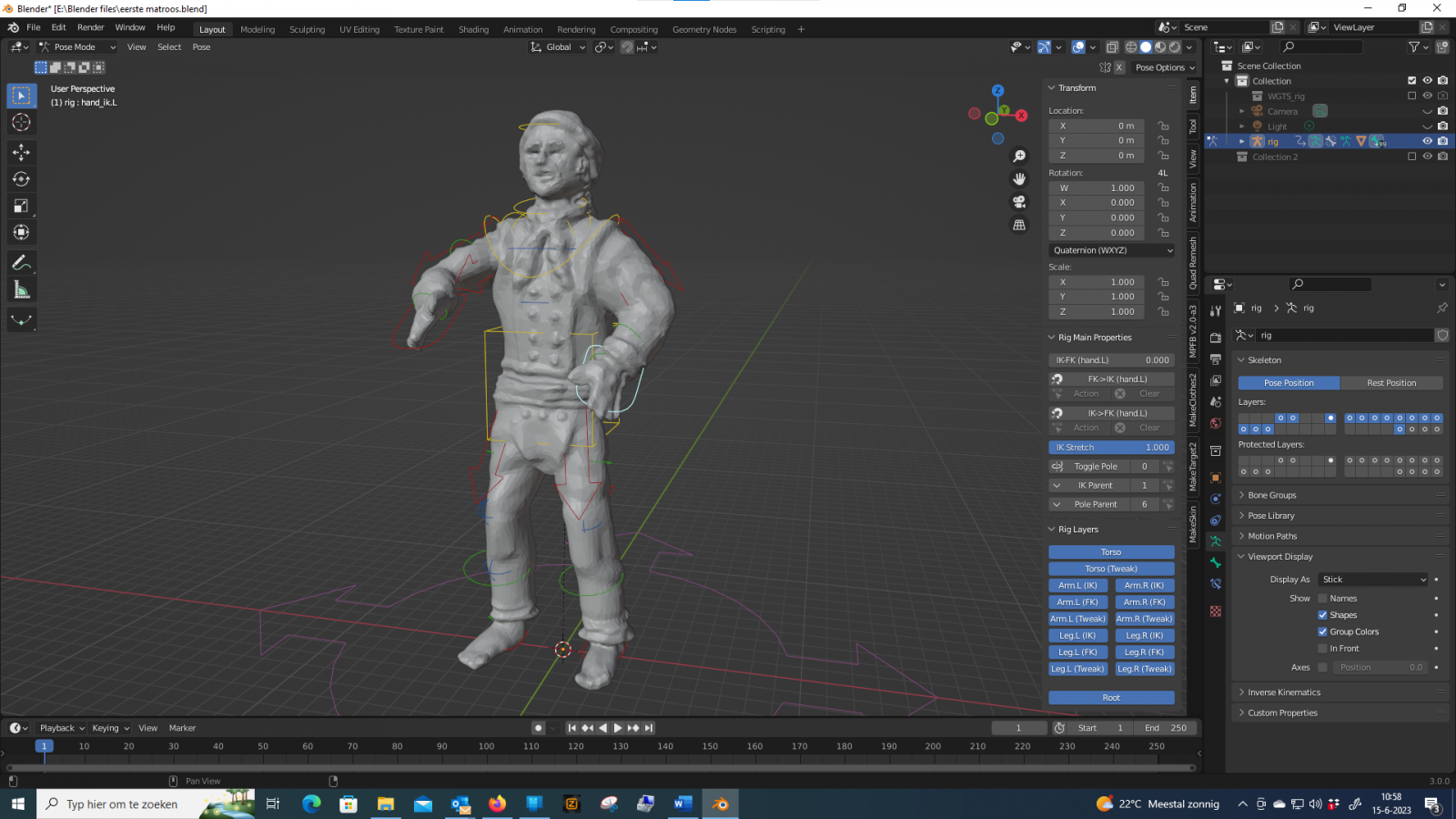Toggle visibility of Collection 2
This screenshot has height=819, width=1456.
pos(1427,157)
